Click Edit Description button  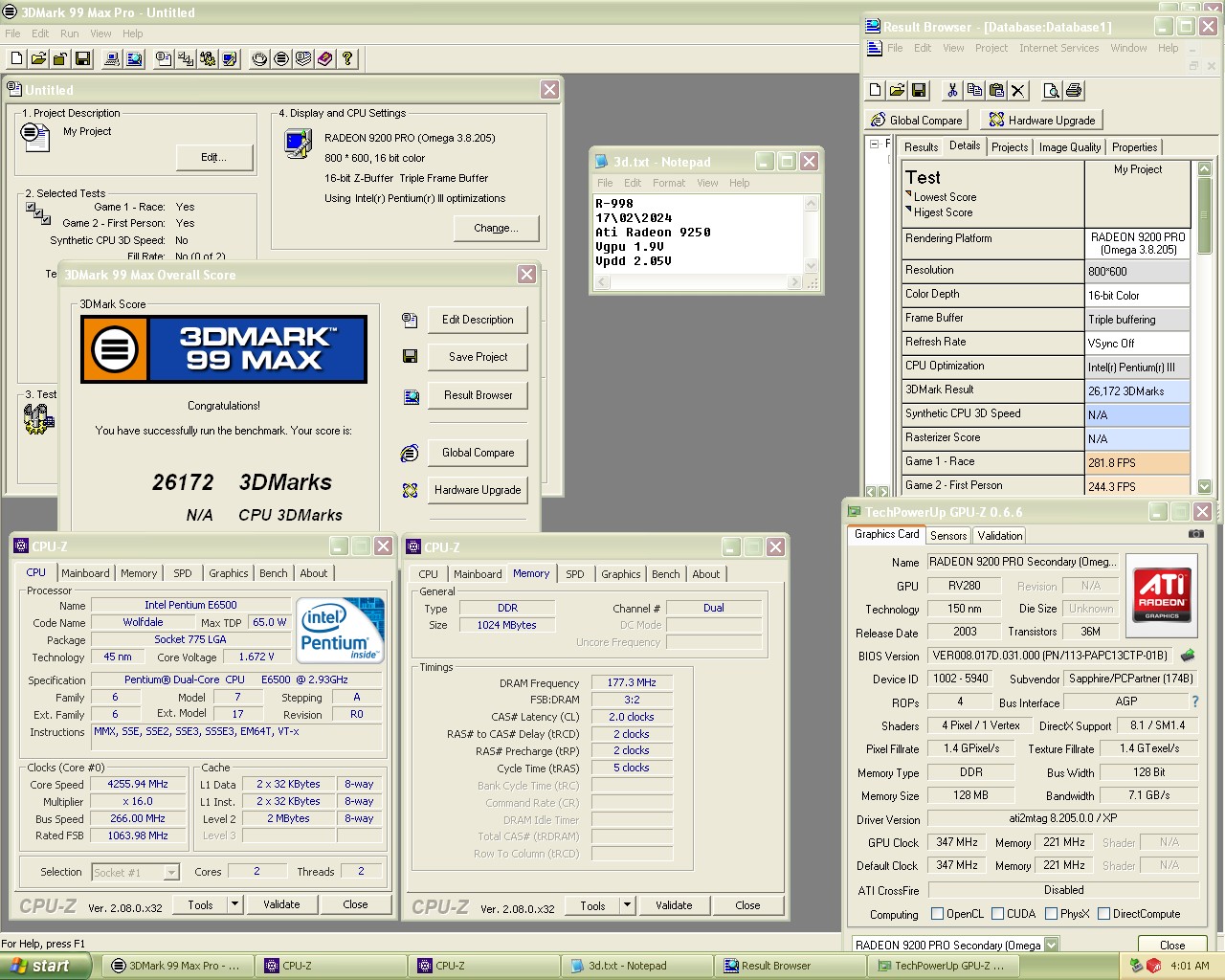(x=479, y=320)
